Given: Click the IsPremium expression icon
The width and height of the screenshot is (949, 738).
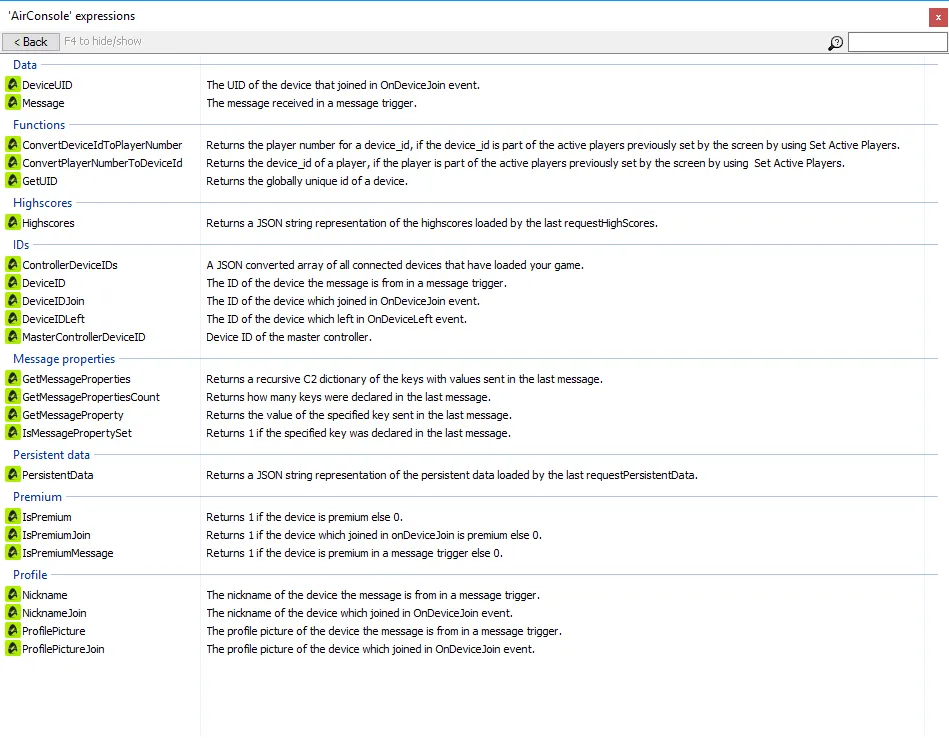Looking at the screenshot, I should click(x=13, y=516).
